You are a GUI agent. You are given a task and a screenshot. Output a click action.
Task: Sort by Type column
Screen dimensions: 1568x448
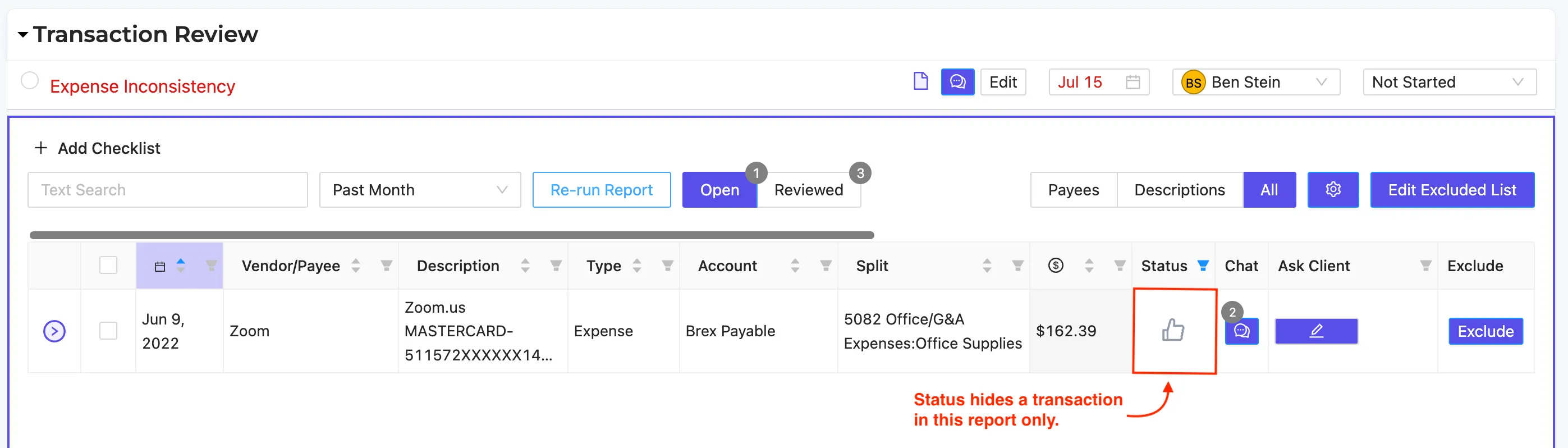pyautogui.click(x=638, y=266)
